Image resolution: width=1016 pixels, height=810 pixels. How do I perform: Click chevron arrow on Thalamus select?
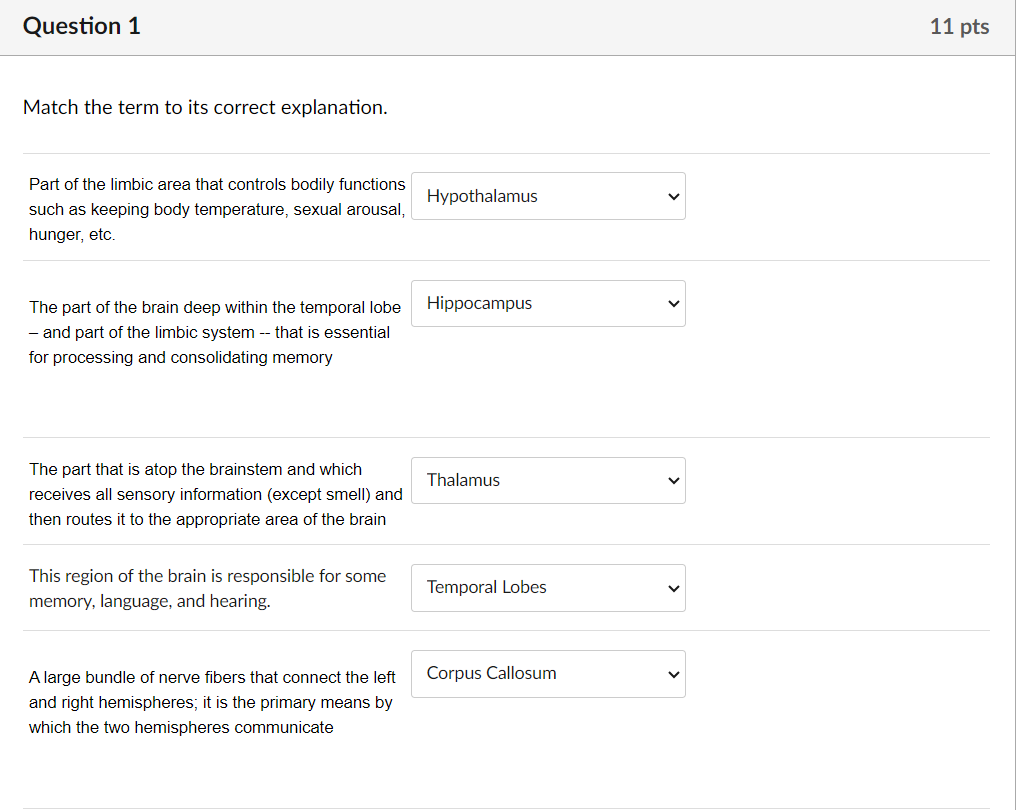pos(674,481)
